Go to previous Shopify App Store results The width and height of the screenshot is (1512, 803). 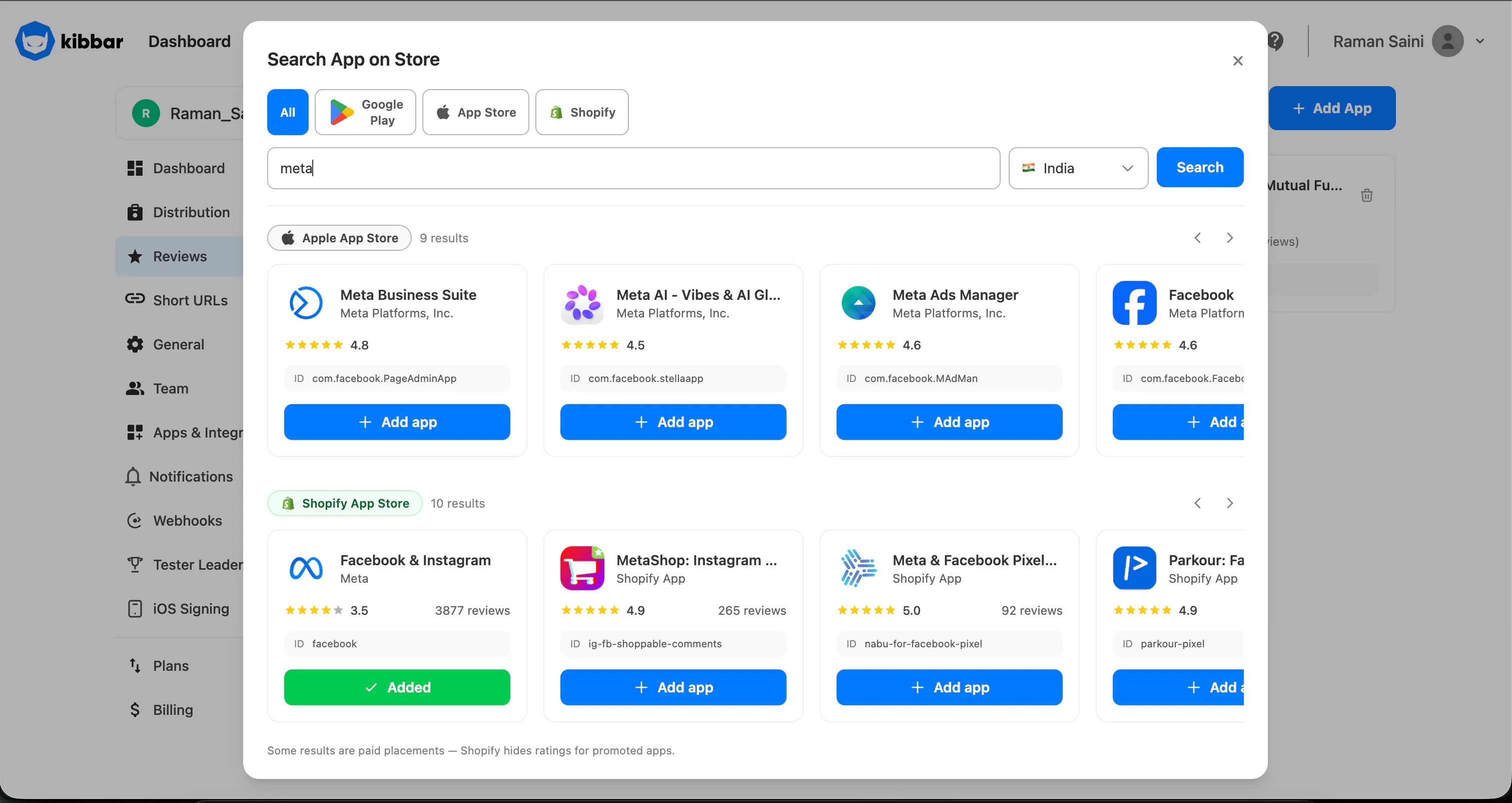(1197, 504)
